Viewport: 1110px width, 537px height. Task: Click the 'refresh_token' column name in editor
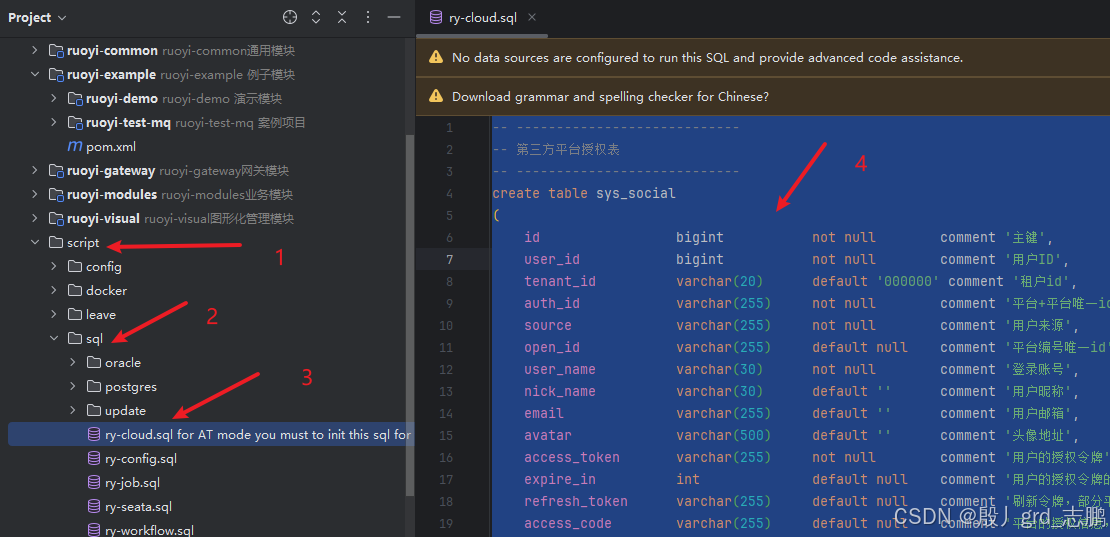576,502
